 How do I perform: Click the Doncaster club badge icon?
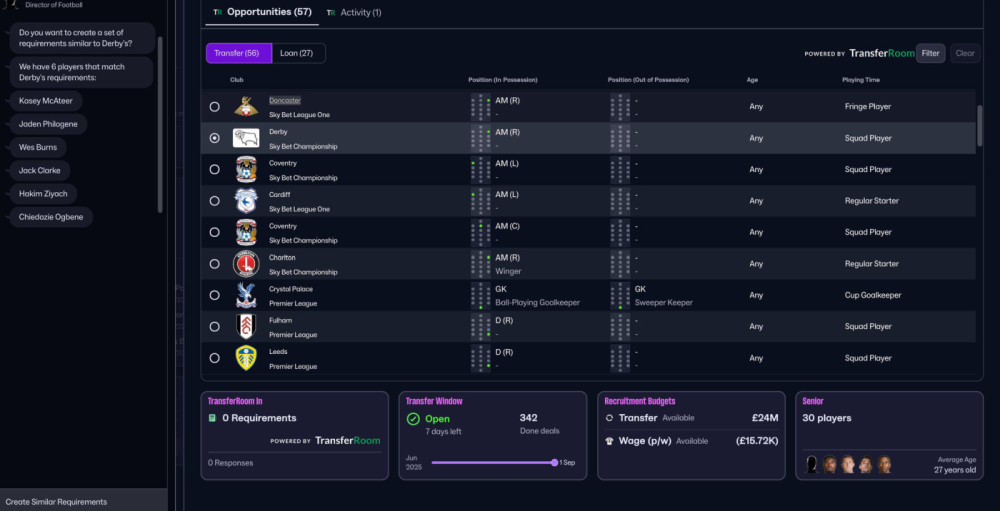[246, 106]
